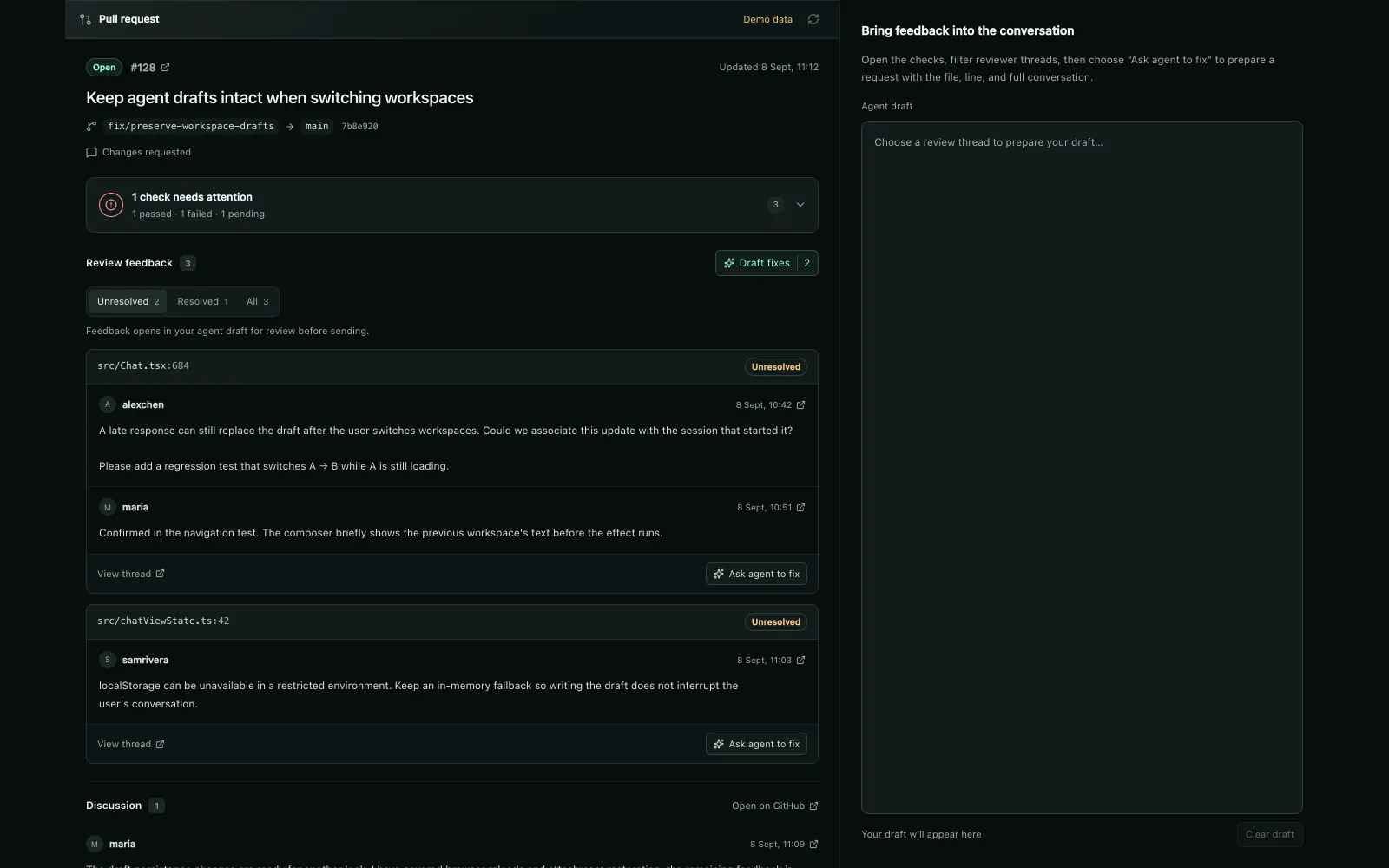Screen dimensions: 1389x868
Task: Click Unresolved badge on chatViewState.ts thread
Action: pos(775,622)
